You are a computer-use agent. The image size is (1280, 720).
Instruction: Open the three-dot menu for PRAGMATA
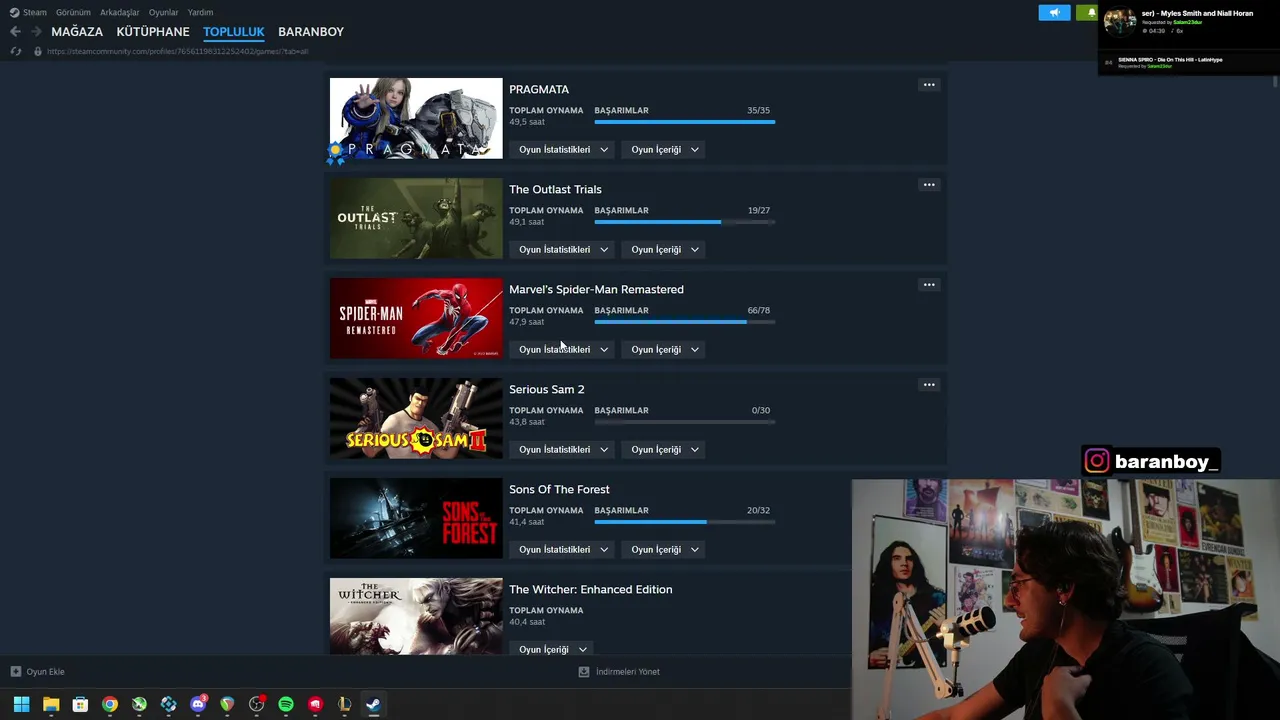point(929,85)
